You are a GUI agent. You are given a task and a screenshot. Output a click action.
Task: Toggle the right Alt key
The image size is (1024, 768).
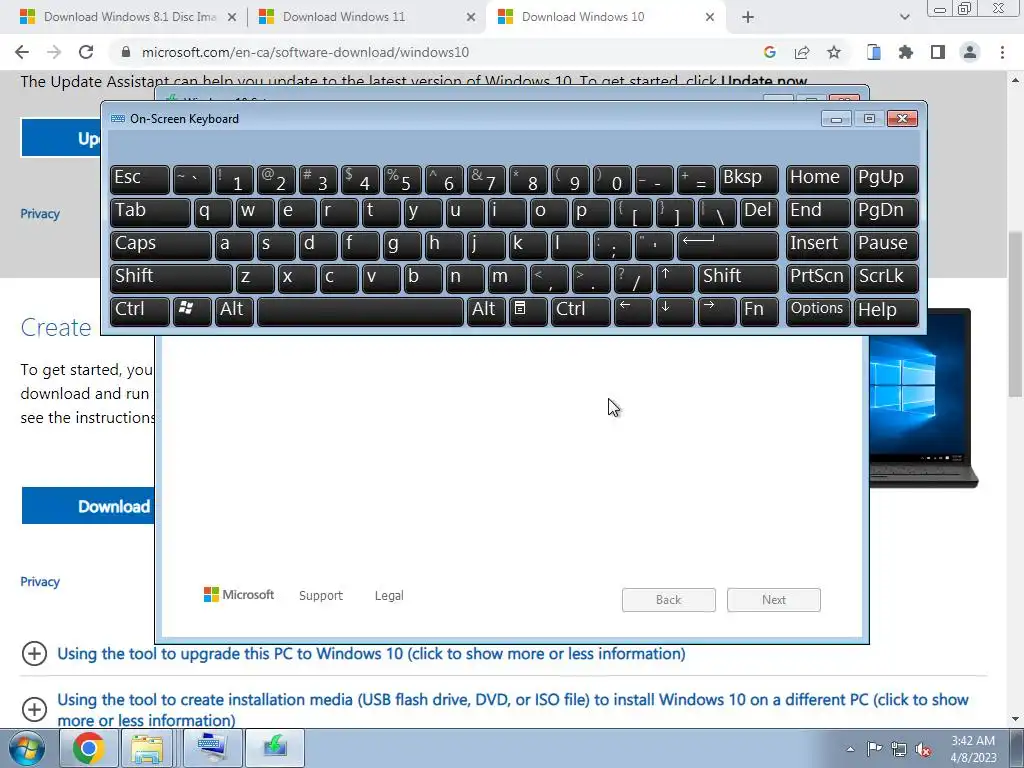coord(486,311)
